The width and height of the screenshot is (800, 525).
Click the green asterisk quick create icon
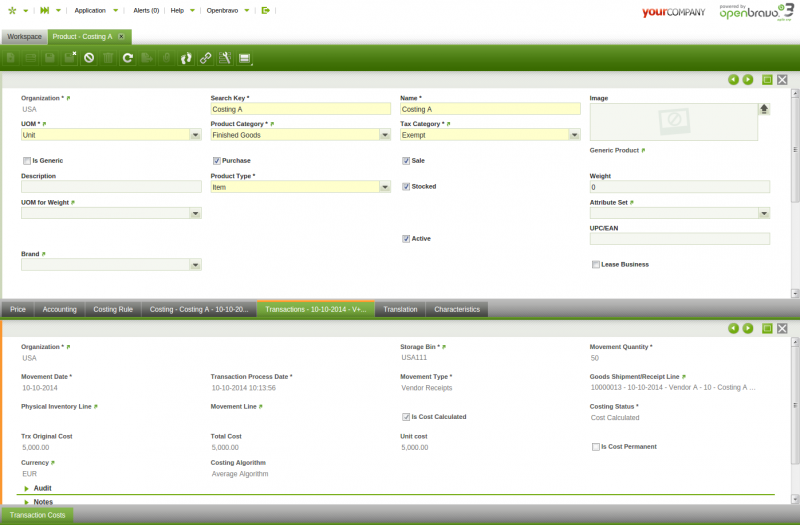point(12,10)
